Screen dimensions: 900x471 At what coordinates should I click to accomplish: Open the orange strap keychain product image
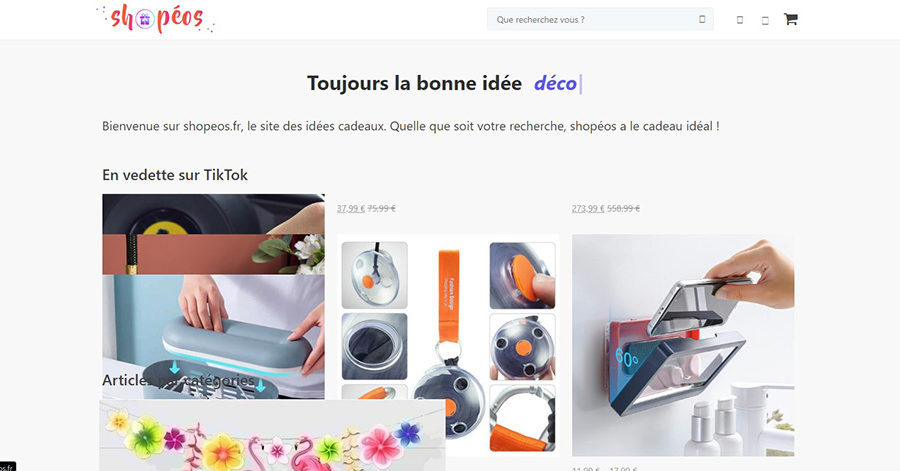(448, 345)
